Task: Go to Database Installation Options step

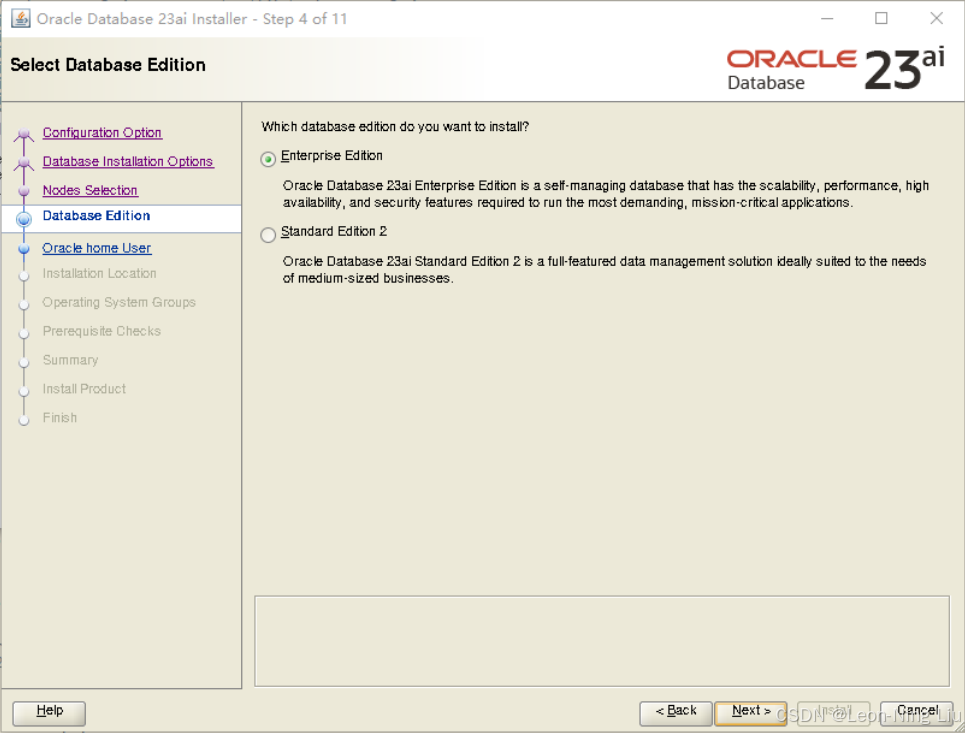Action: click(x=128, y=161)
